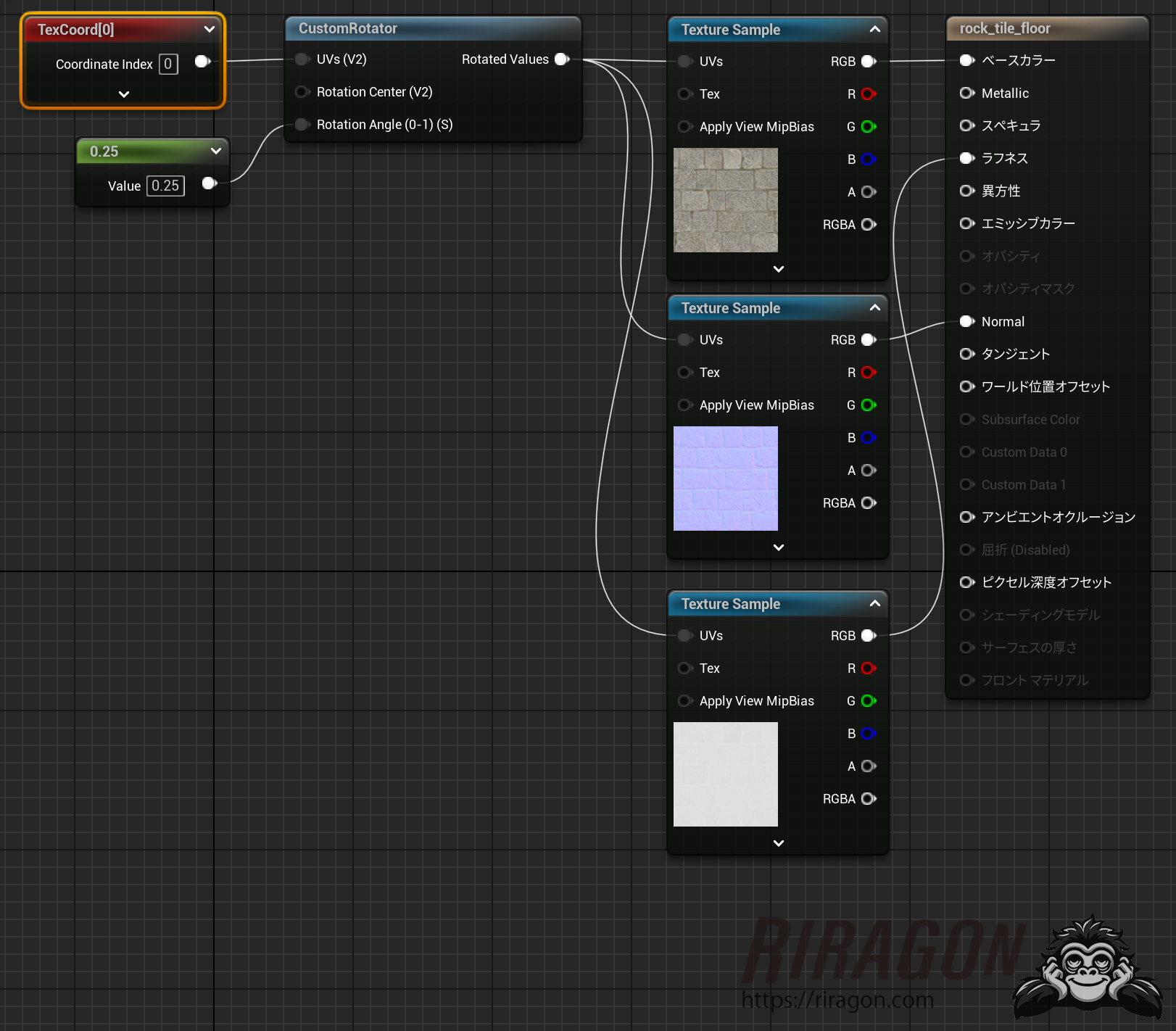Click the TexCoord output pin
Image resolution: width=1176 pixels, height=1031 pixels.
(202, 62)
